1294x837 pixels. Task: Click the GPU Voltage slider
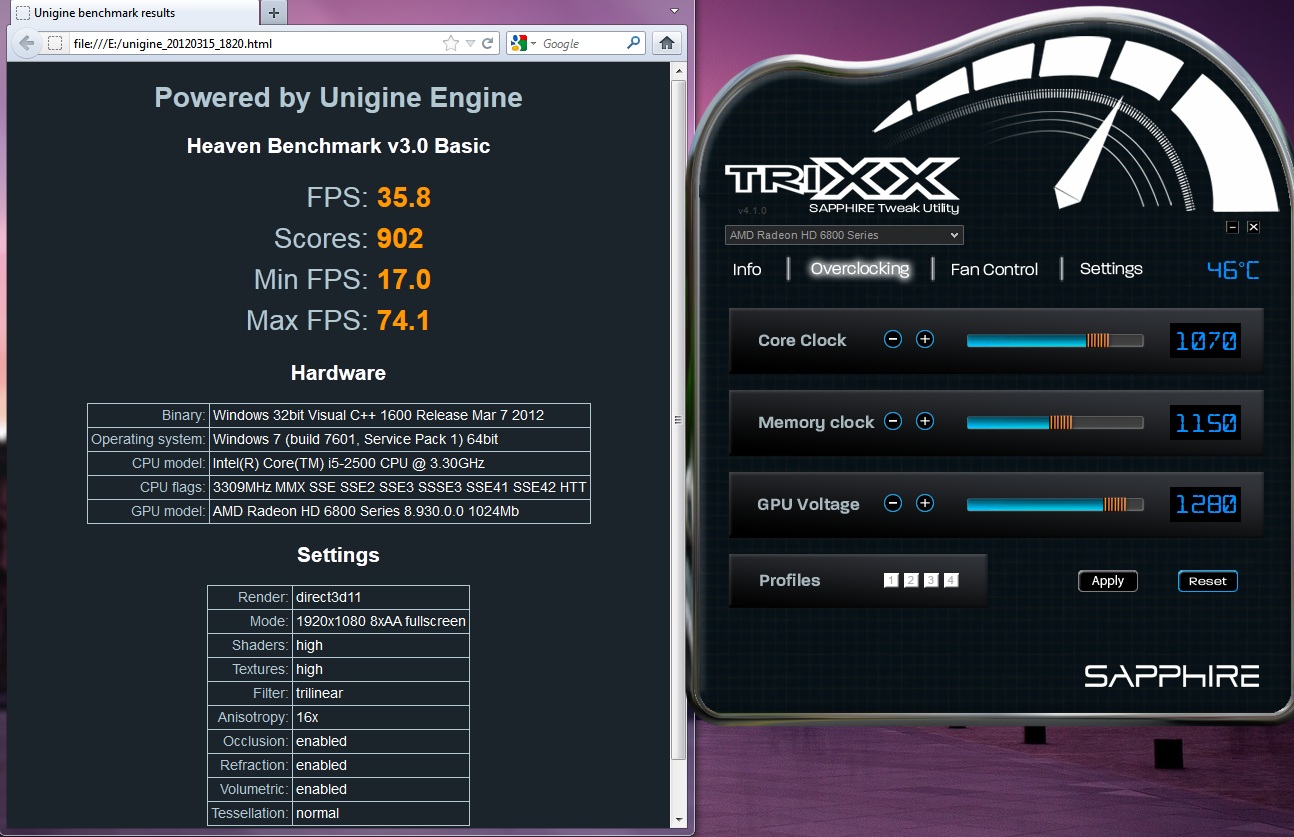(x=1055, y=504)
